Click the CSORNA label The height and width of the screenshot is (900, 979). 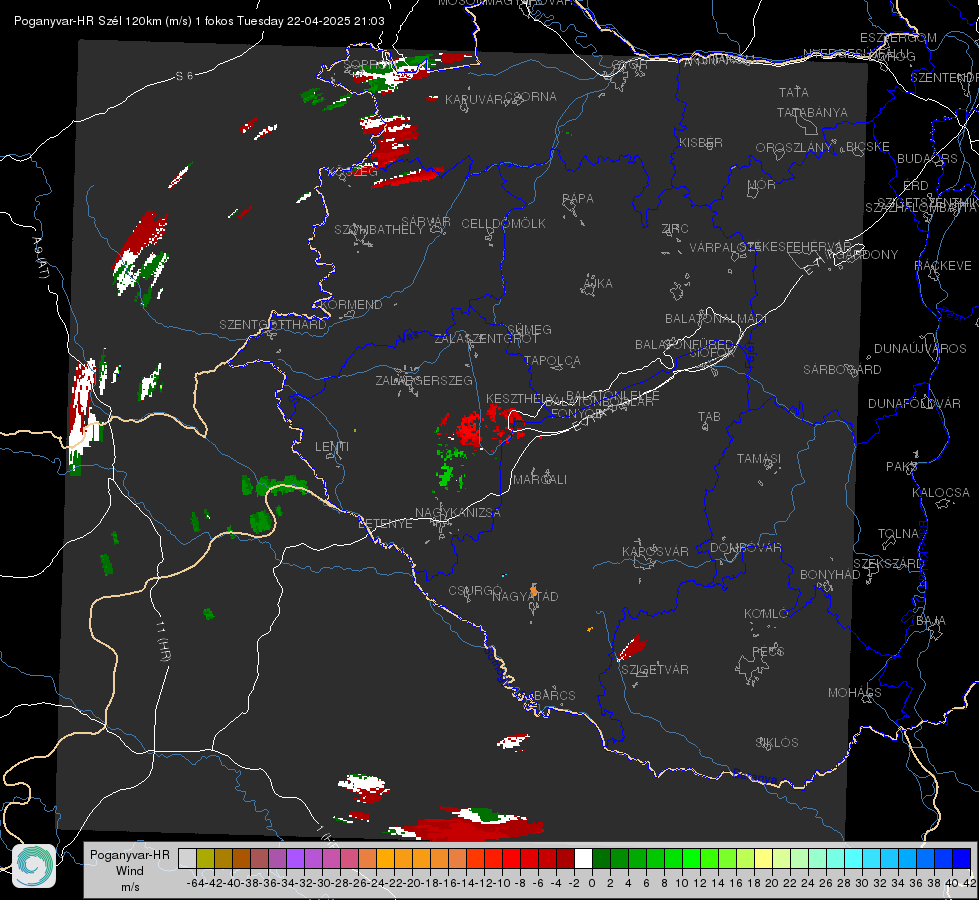point(530,97)
